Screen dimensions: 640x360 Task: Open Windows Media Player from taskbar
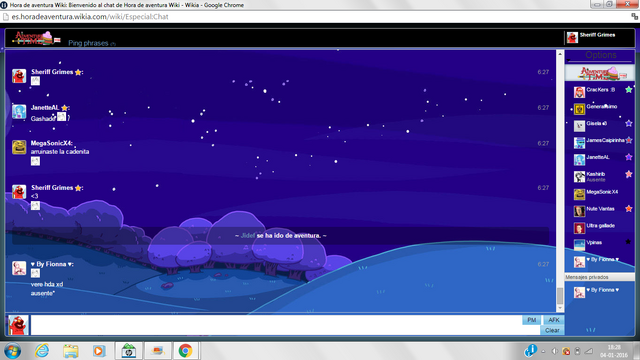pyautogui.click(x=99, y=351)
